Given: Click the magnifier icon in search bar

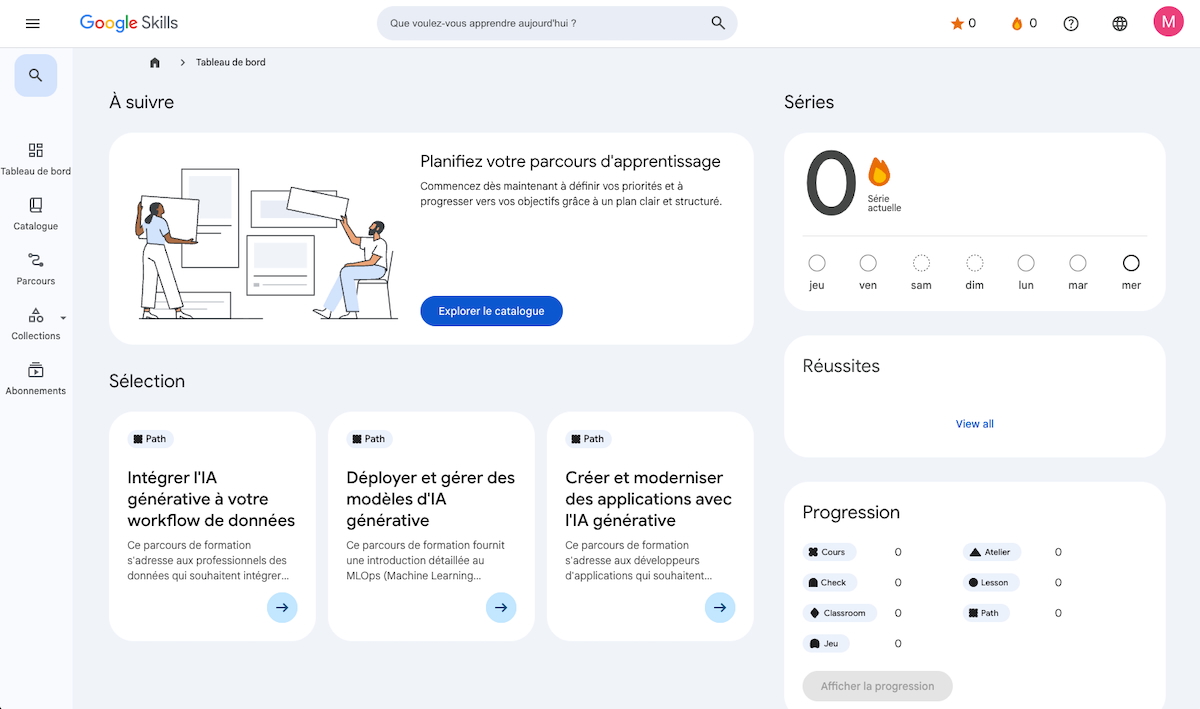Looking at the screenshot, I should point(718,23).
